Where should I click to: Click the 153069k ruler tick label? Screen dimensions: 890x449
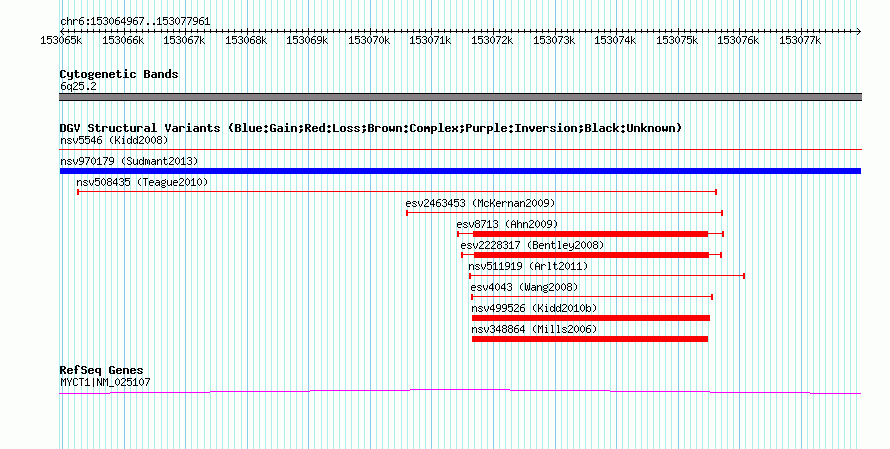[x=307, y=41]
